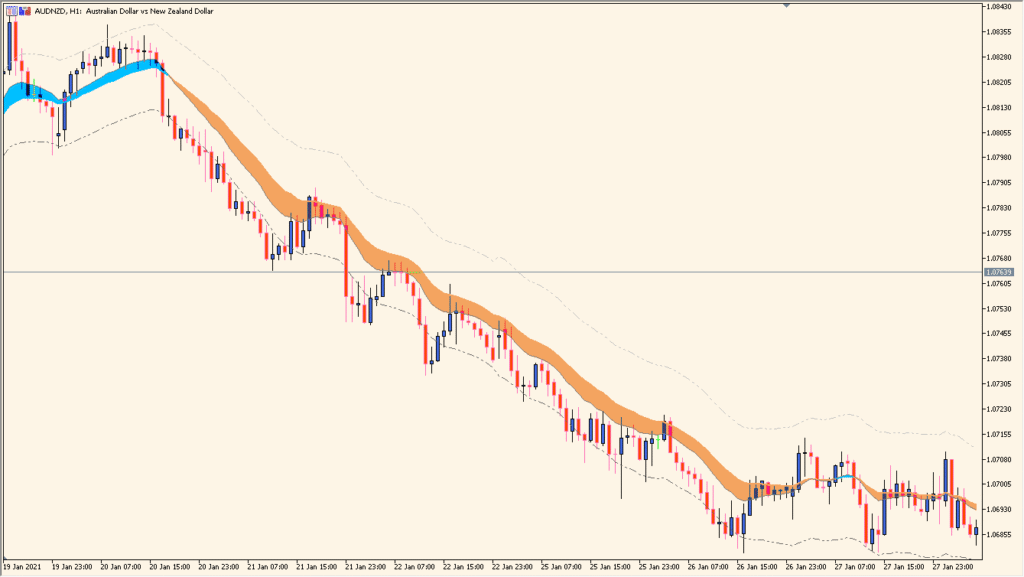Image resolution: width=1024 pixels, height=577 pixels.
Task: Click the 27 Jan 15:00 time label
Action: coord(904,567)
